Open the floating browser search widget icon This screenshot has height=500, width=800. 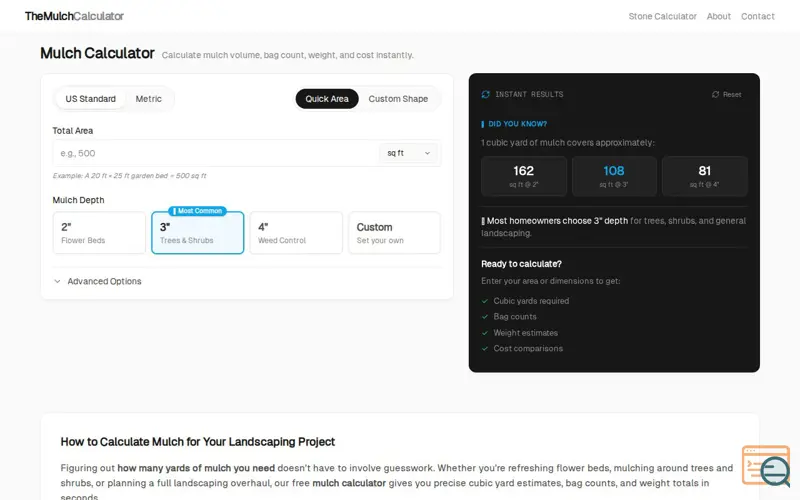point(767,466)
